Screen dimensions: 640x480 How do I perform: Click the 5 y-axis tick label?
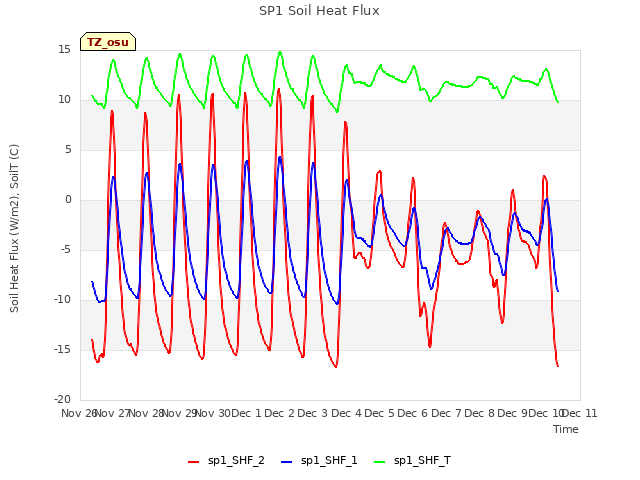tap(68, 150)
